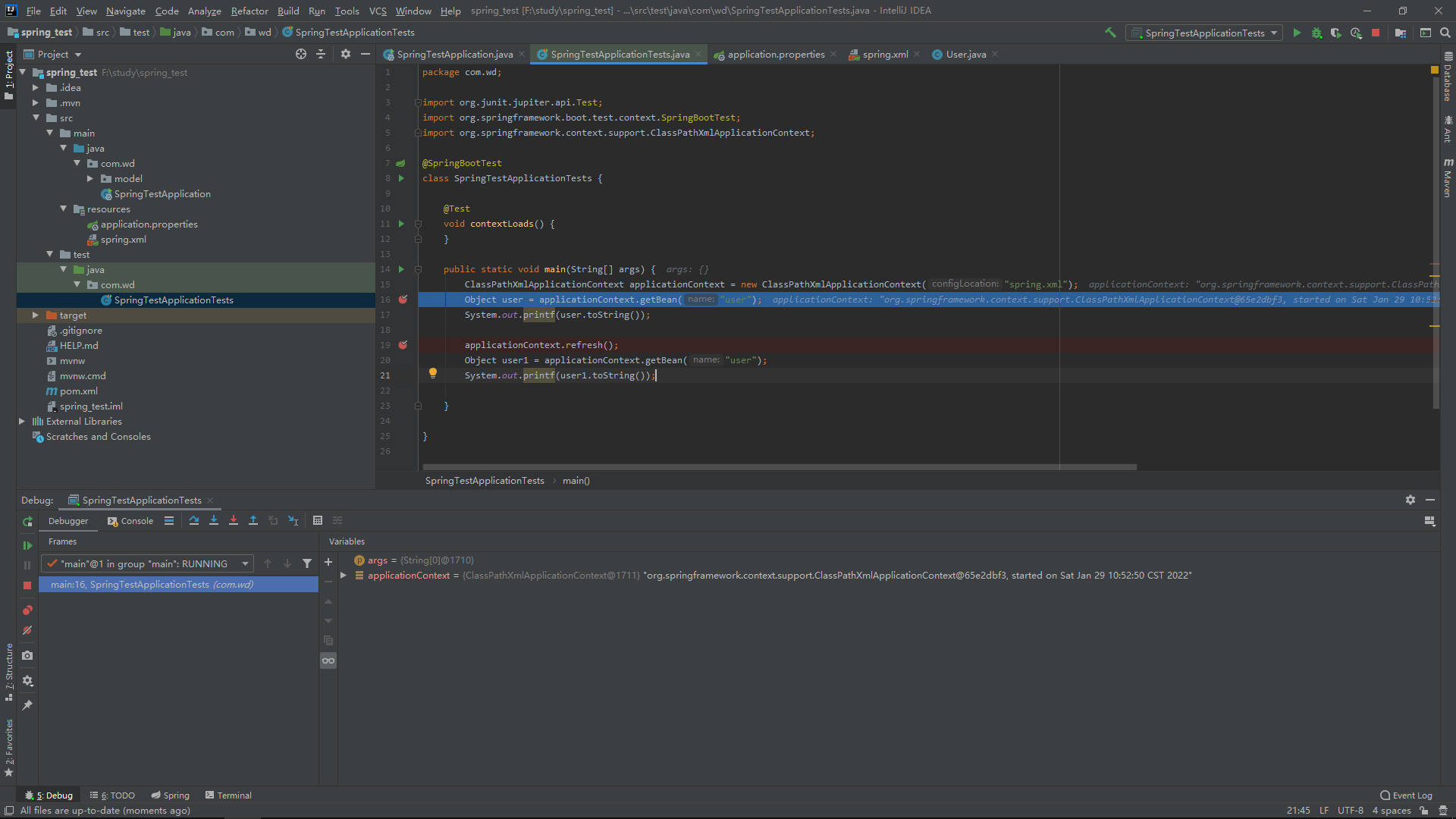Open the Event Log in status bar
1456x819 pixels.
pyautogui.click(x=1406, y=795)
